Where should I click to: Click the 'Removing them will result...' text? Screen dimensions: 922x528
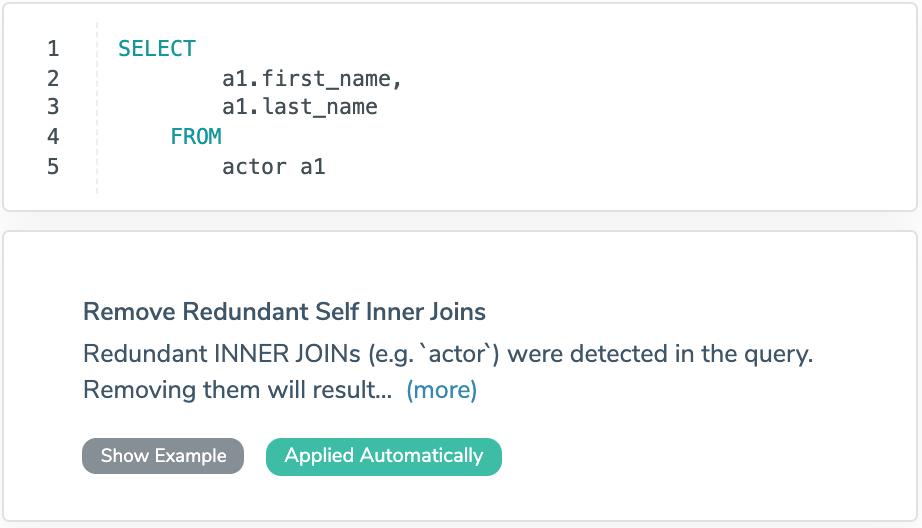point(238,390)
